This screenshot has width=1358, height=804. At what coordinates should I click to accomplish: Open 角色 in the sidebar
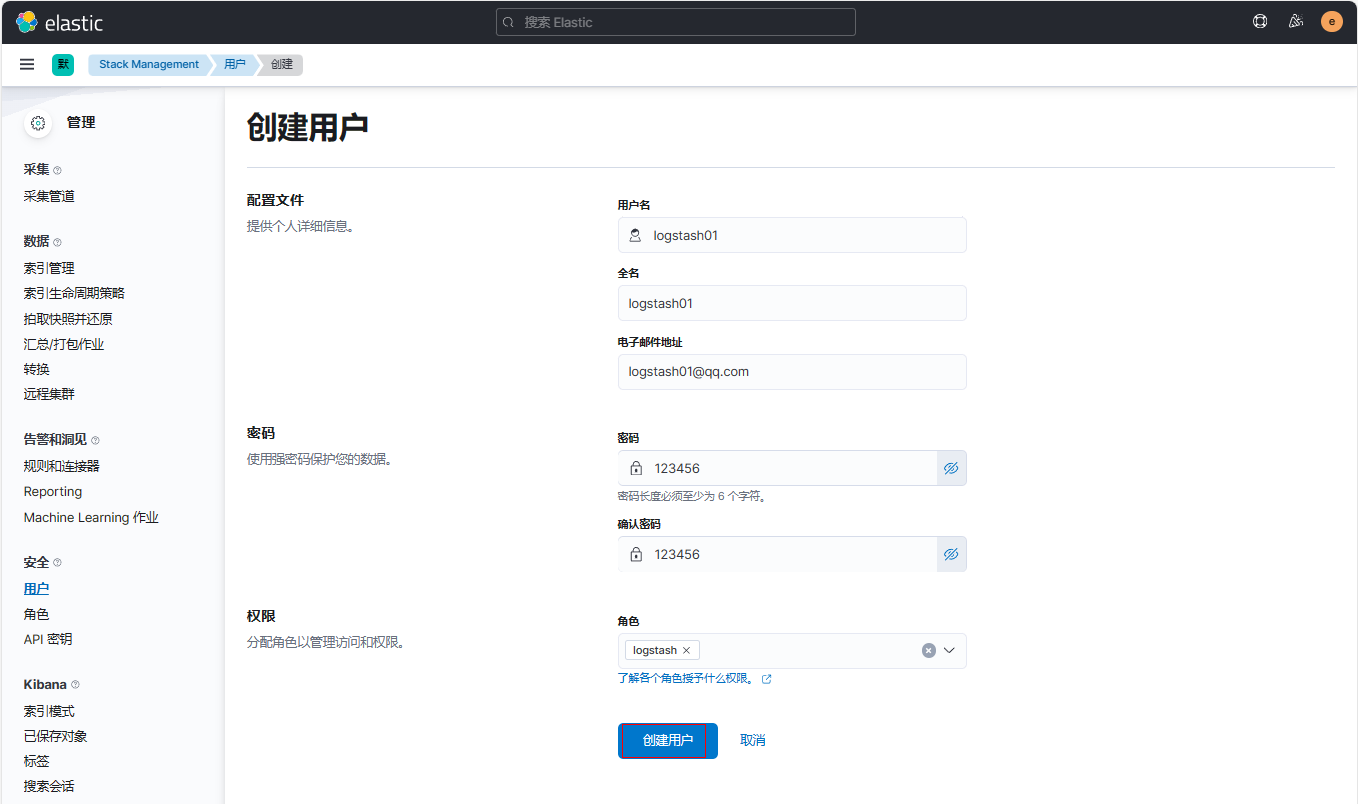click(36, 614)
